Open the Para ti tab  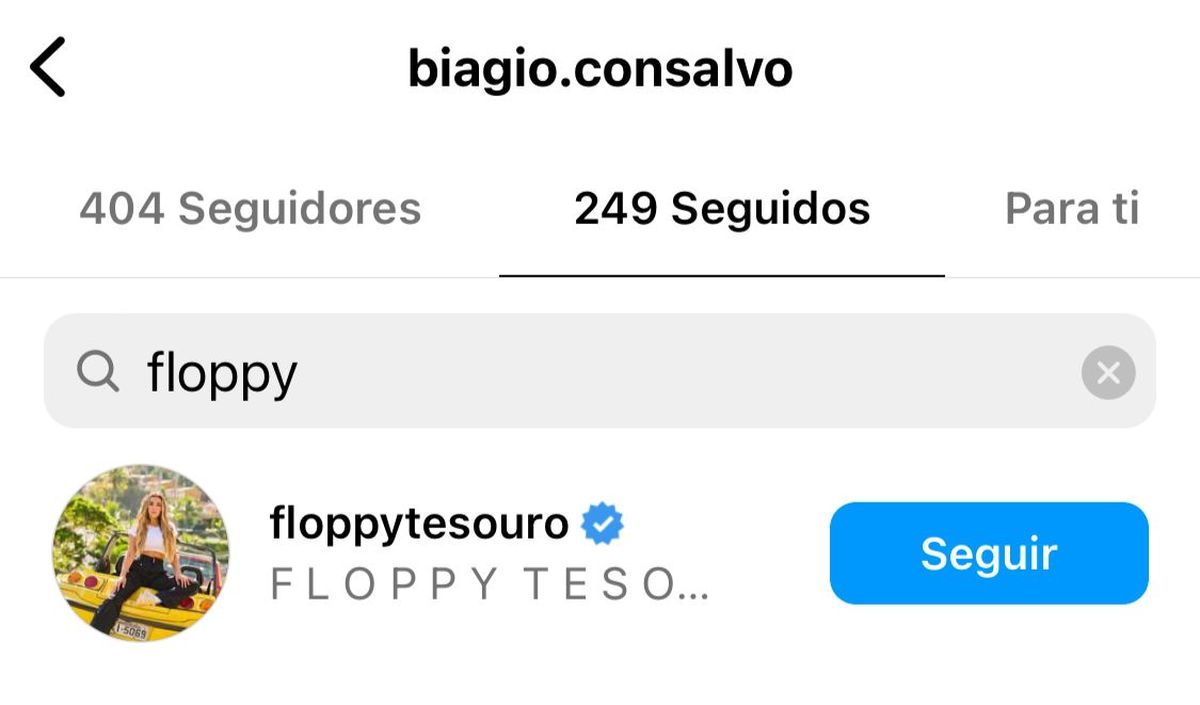tap(1072, 209)
